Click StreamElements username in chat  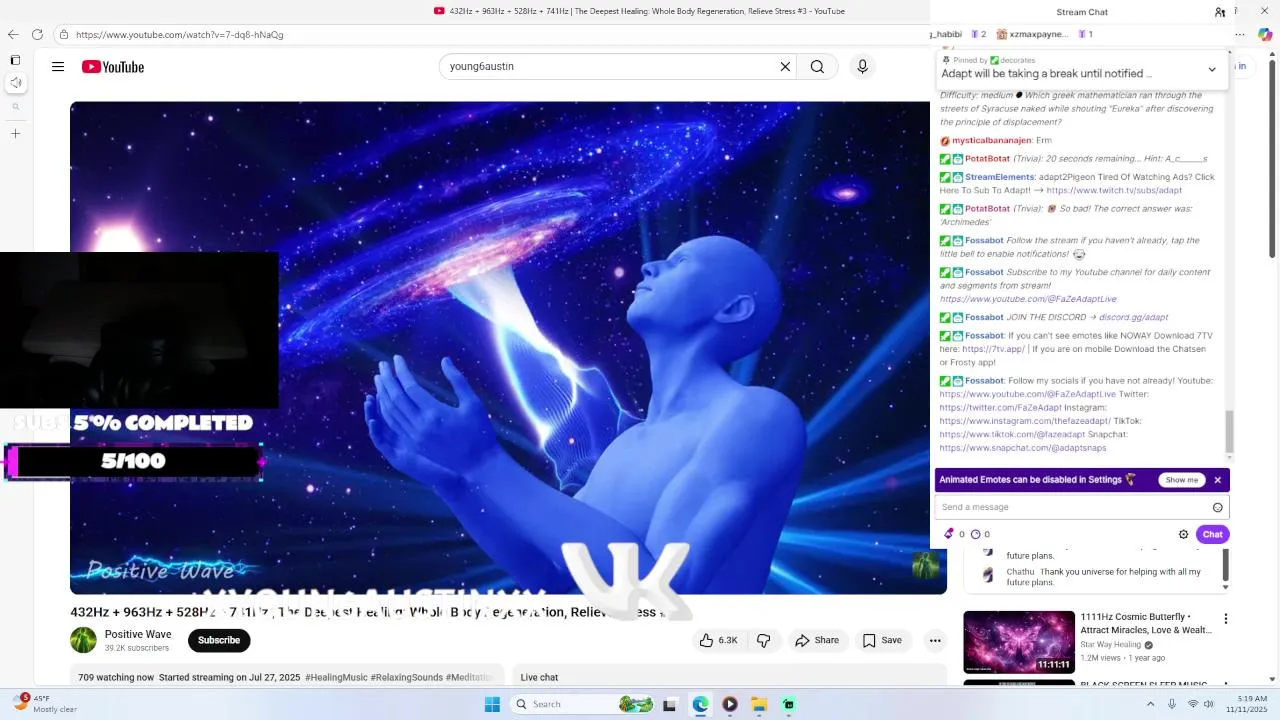point(1000,177)
